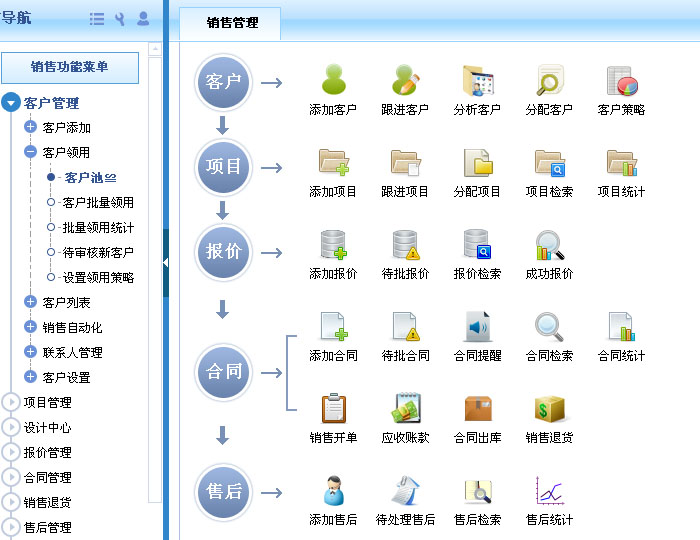Expand the 客户添加 tree node

pos(30,128)
